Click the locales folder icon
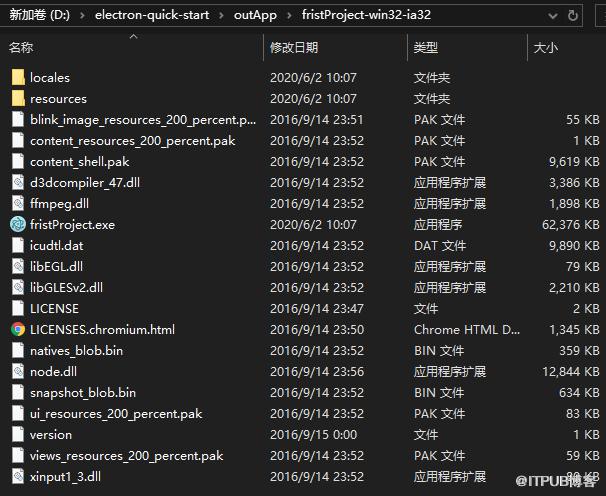The height and width of the screenshot is (496, 606). coord(18,77)
